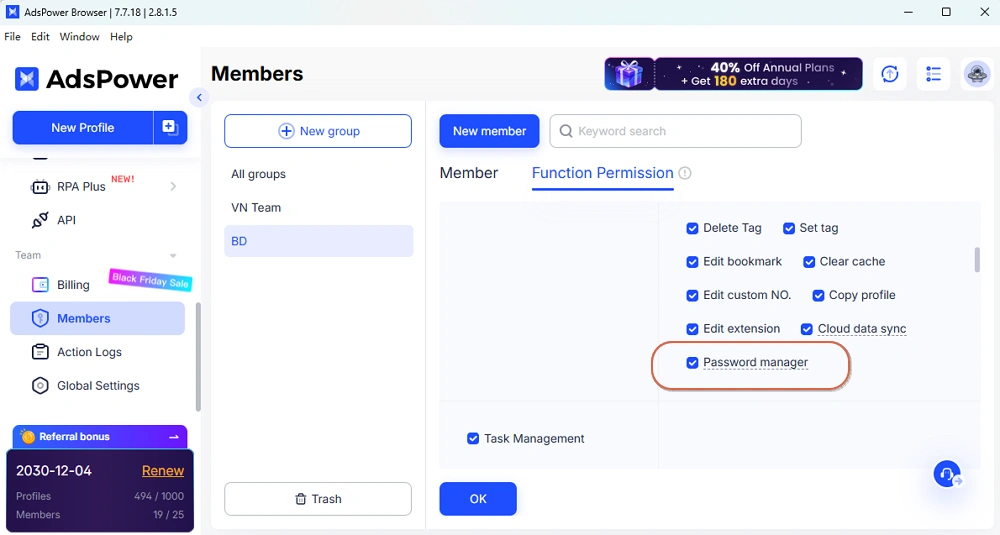1000x535 pixels.
Task: Click the New member button
Action: click(x=489, y=131)
